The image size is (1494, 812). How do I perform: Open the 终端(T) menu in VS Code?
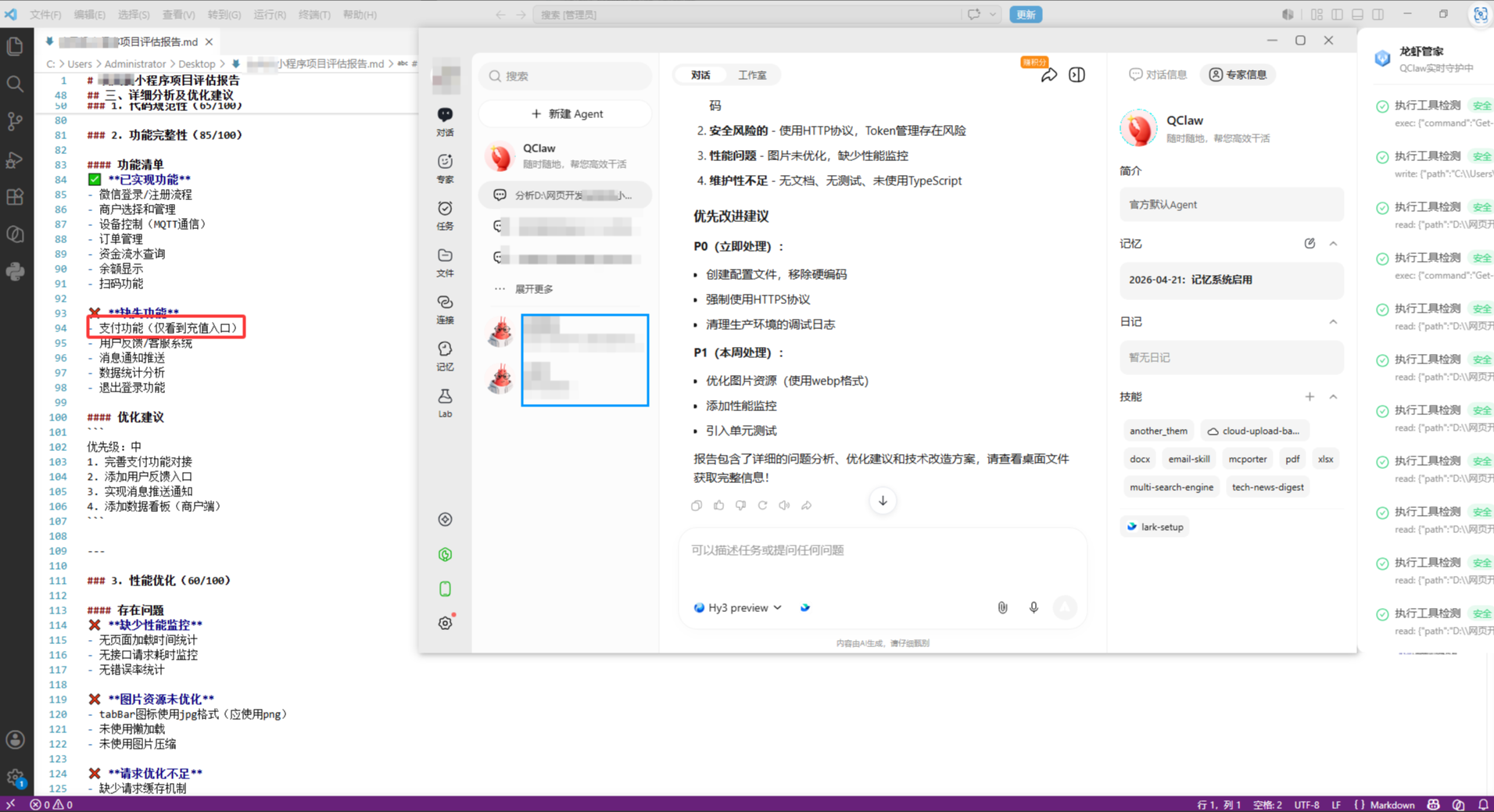click(x=314, y=14)
